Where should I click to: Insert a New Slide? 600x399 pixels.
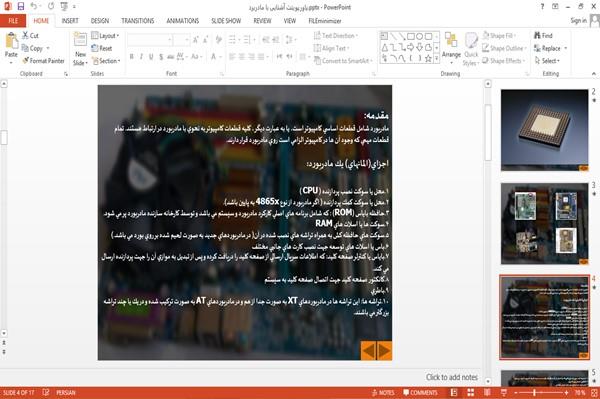[x=80, y=49]
